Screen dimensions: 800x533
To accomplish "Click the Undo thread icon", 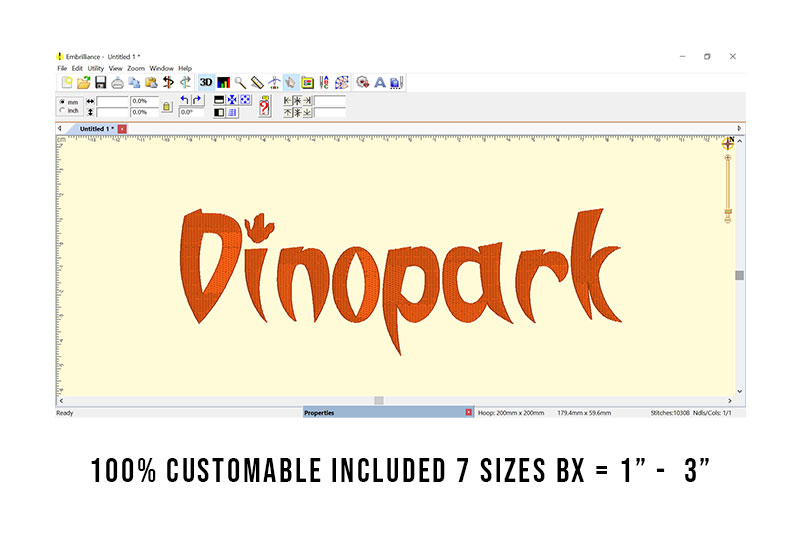I will [x=168, y=82].
